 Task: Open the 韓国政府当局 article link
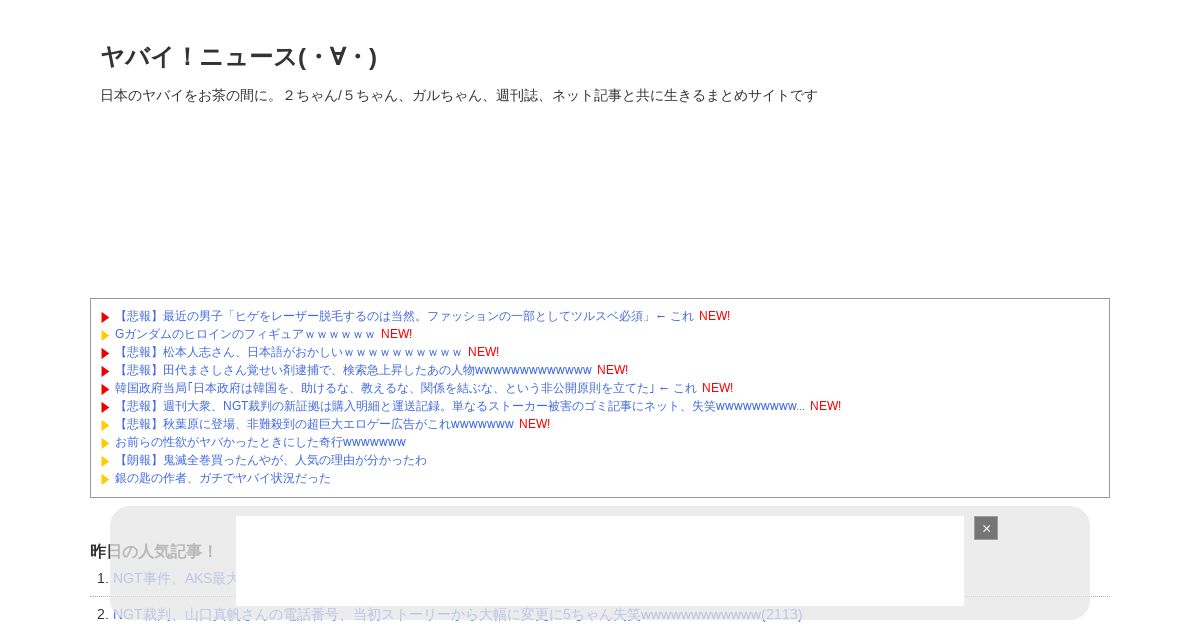tap(406, 388)
